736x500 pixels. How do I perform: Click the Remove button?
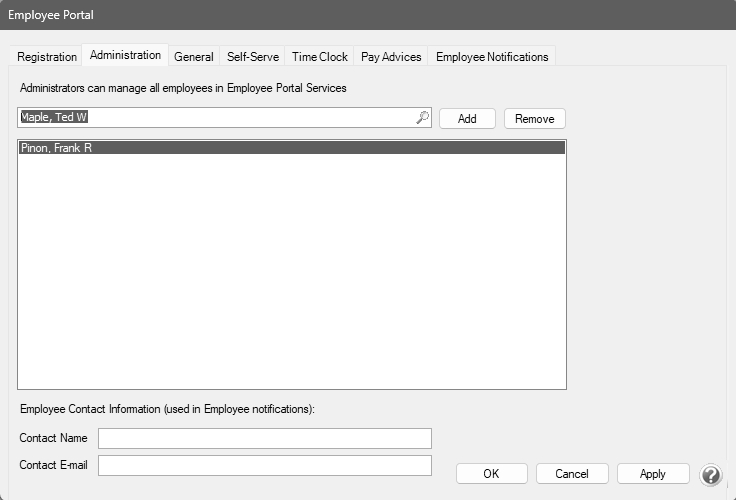tap(535, 119)
